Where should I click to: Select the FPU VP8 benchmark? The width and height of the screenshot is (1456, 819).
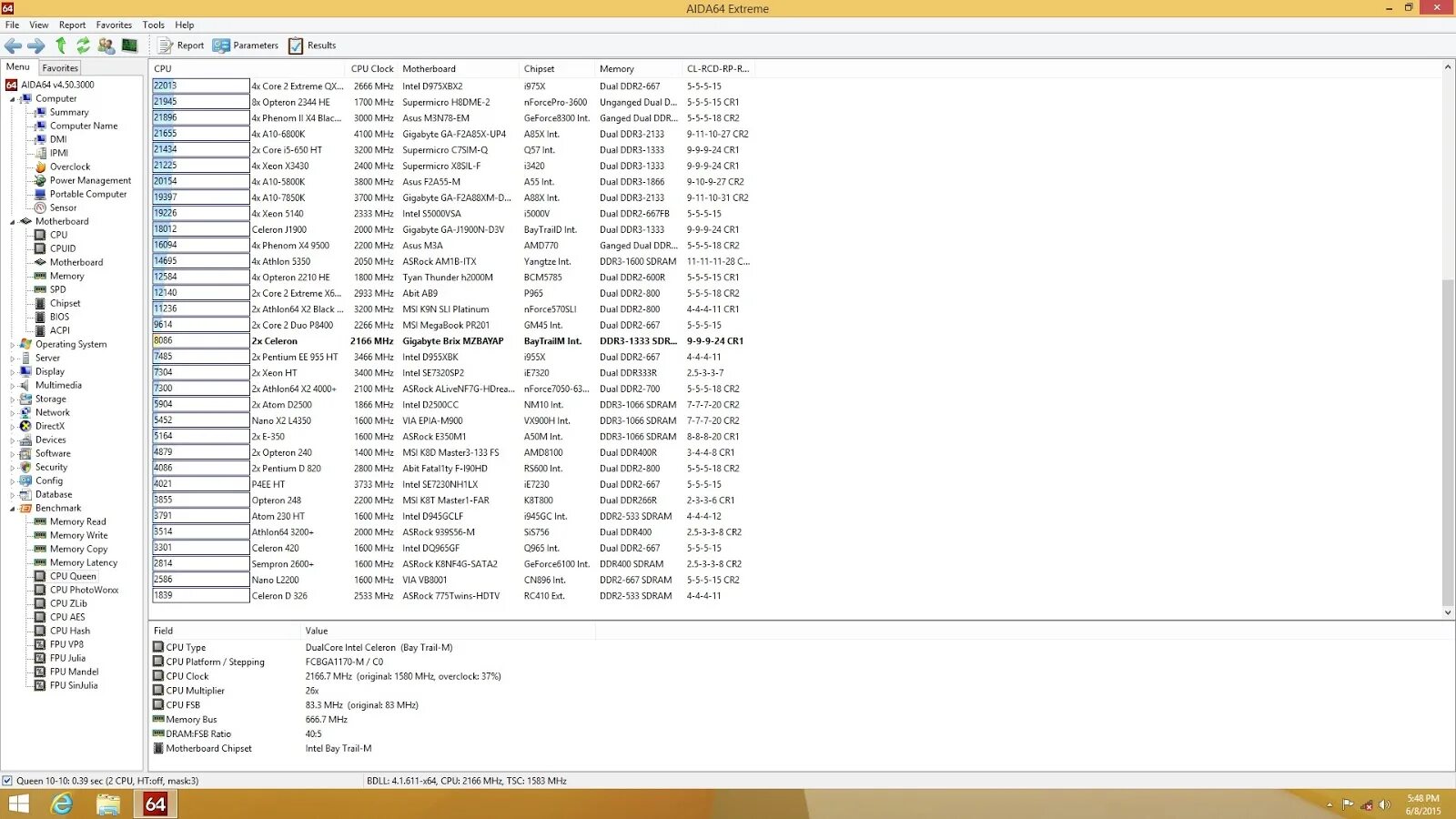point(66,644)
